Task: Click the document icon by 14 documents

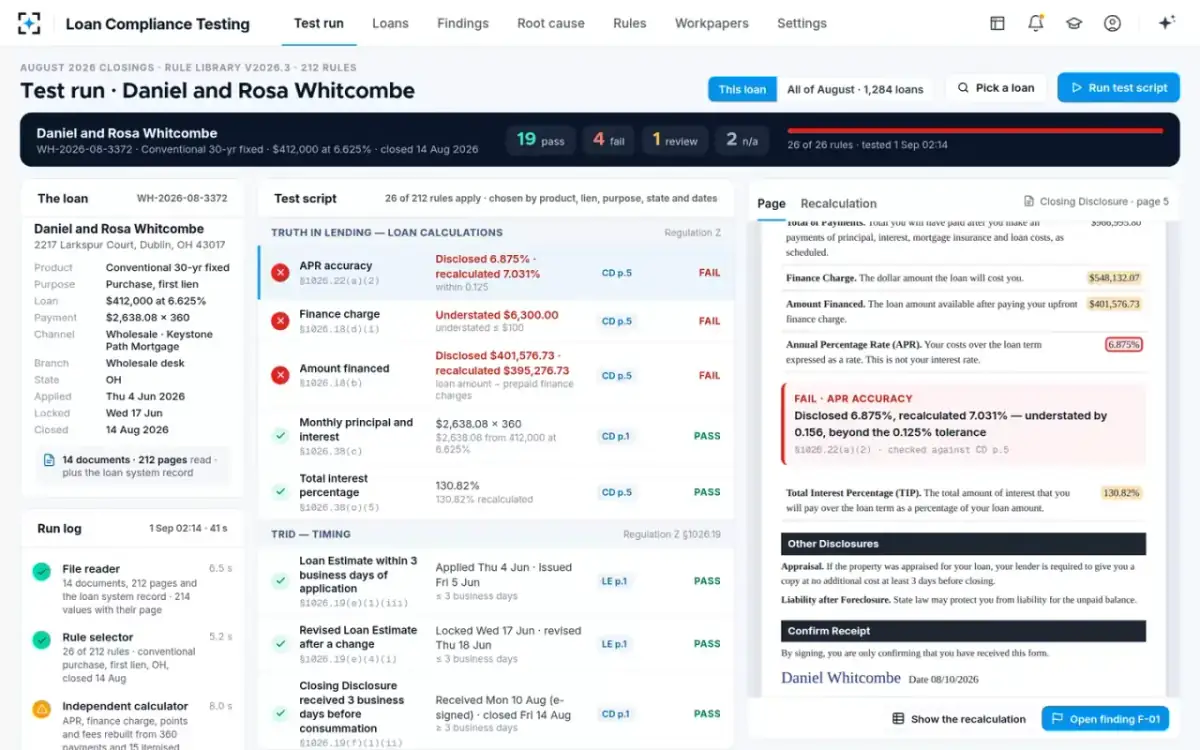Action: pos(49,460)
